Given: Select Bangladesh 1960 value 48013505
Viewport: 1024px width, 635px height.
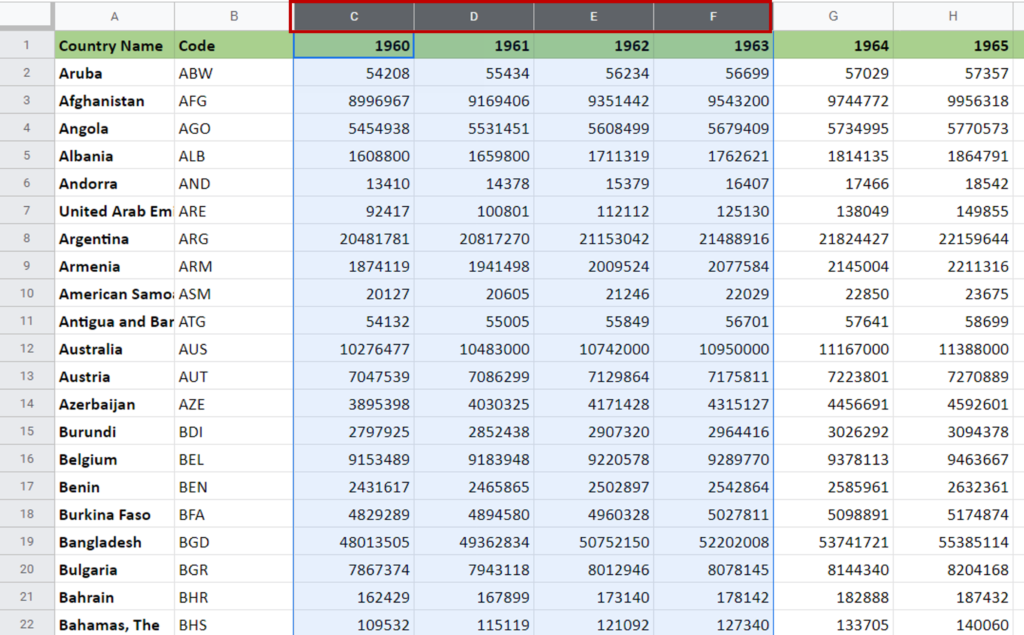Looking at the screenshot, I should click(x=353, y=542).
